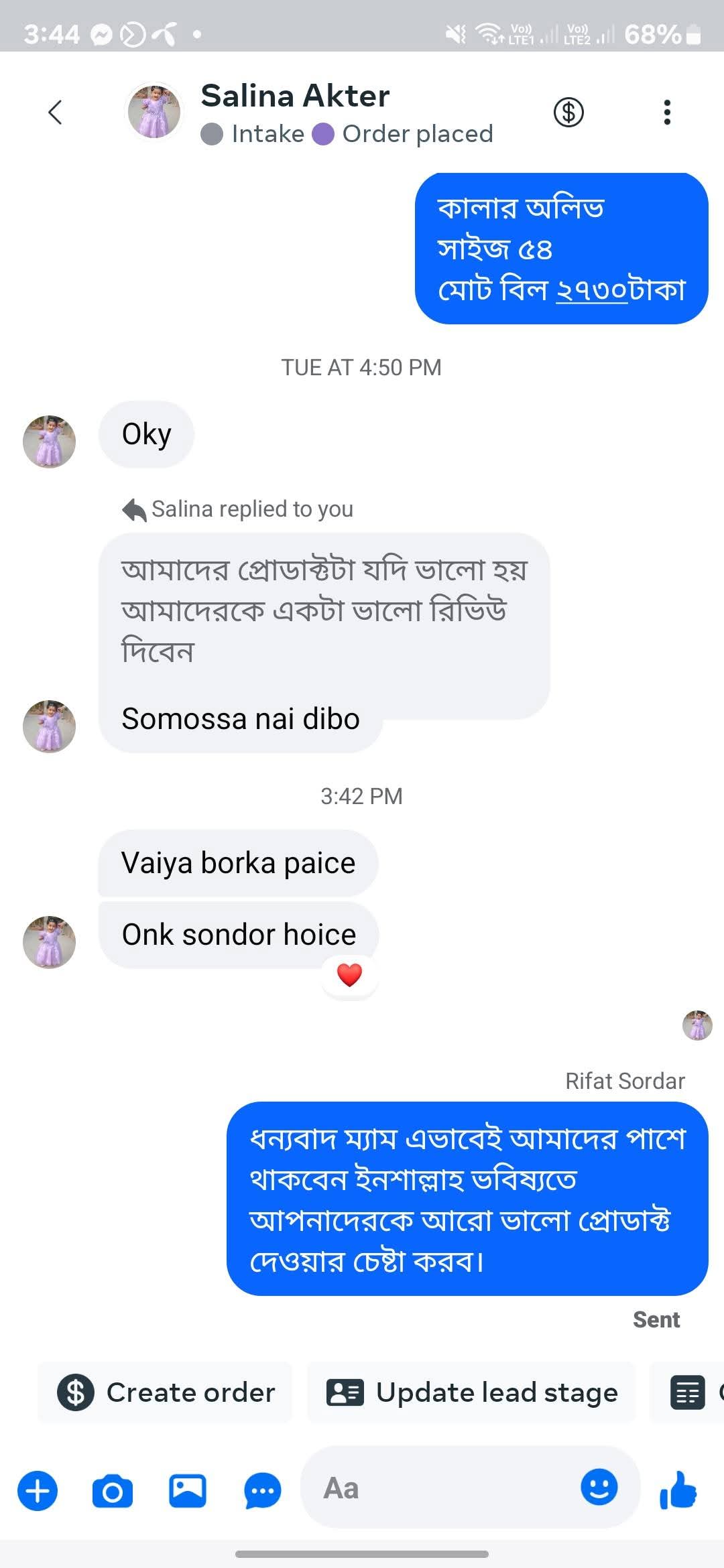Tap the saved replies chat bubble icon
This screenshot has width=724, height=1568.
(262, 1491)
